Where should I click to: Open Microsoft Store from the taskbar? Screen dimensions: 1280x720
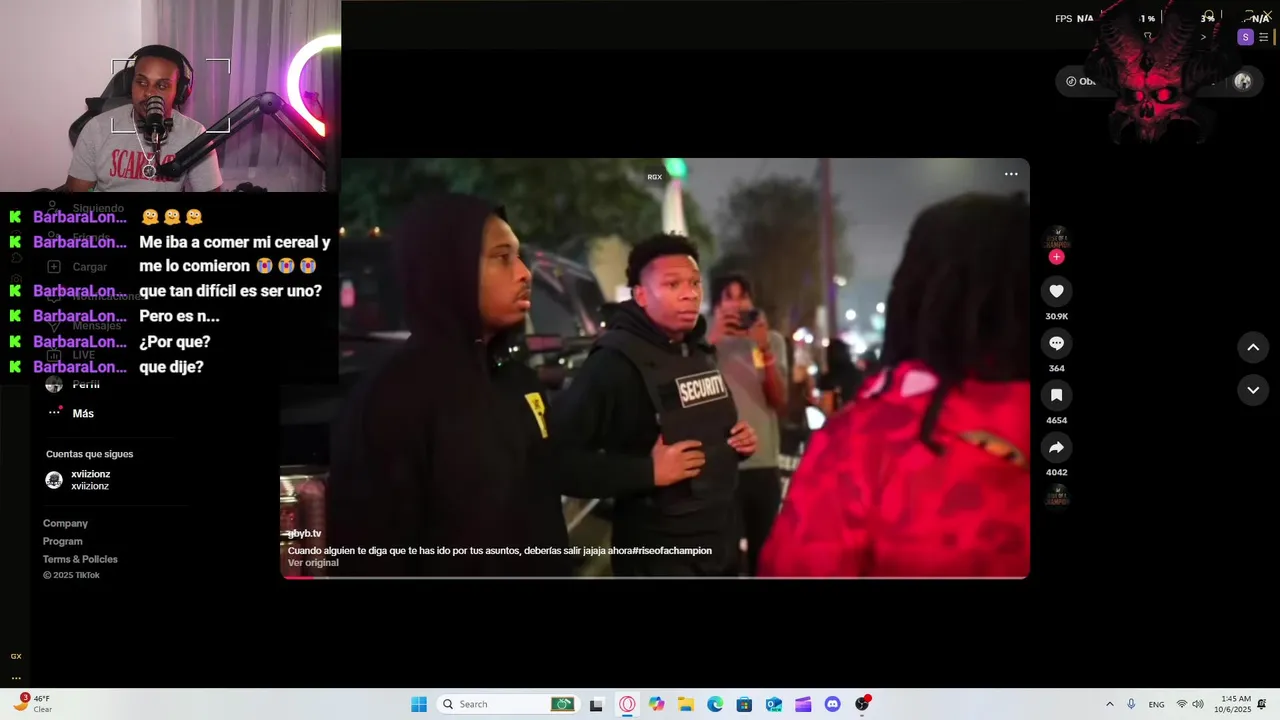point(744,704)
